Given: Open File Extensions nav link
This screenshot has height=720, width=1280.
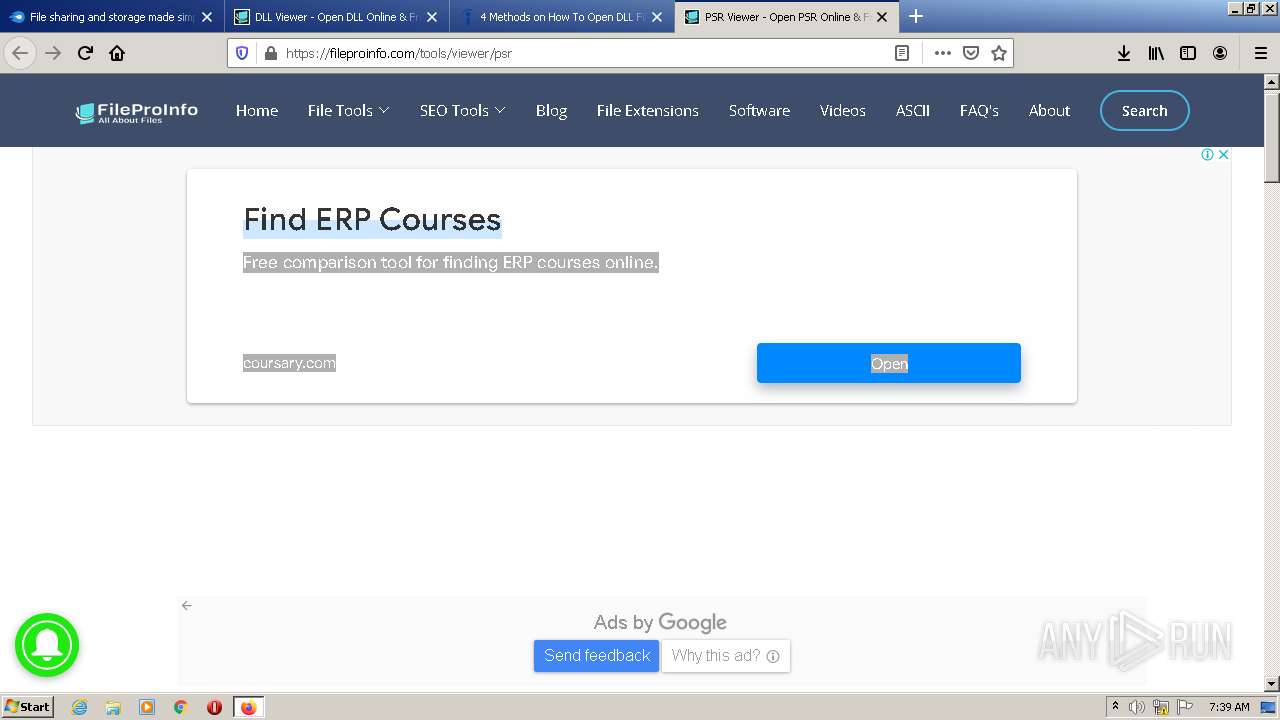Looking at the screenshot, I should click(x=647, y=110).
